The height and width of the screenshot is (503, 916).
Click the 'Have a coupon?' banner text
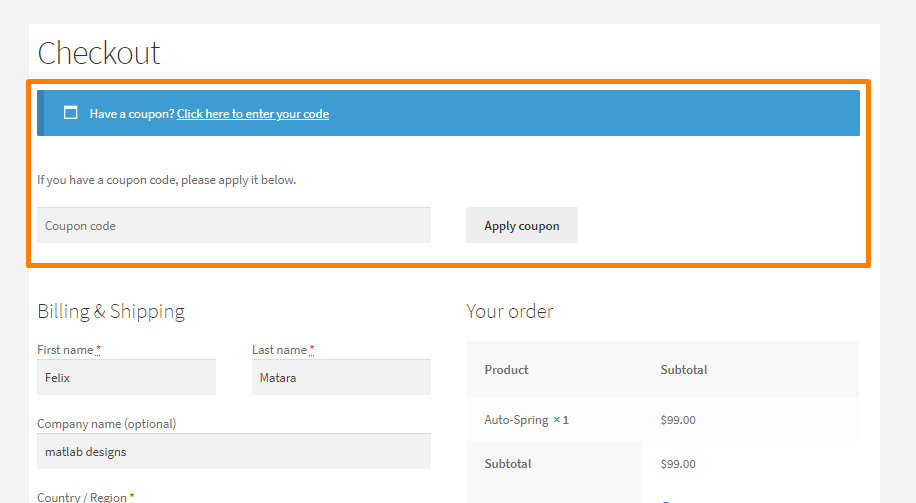[132, 114]
